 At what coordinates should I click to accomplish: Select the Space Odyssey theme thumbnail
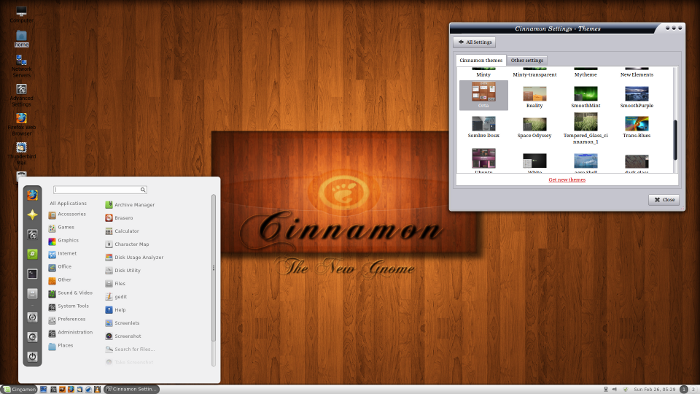[534, 127]
